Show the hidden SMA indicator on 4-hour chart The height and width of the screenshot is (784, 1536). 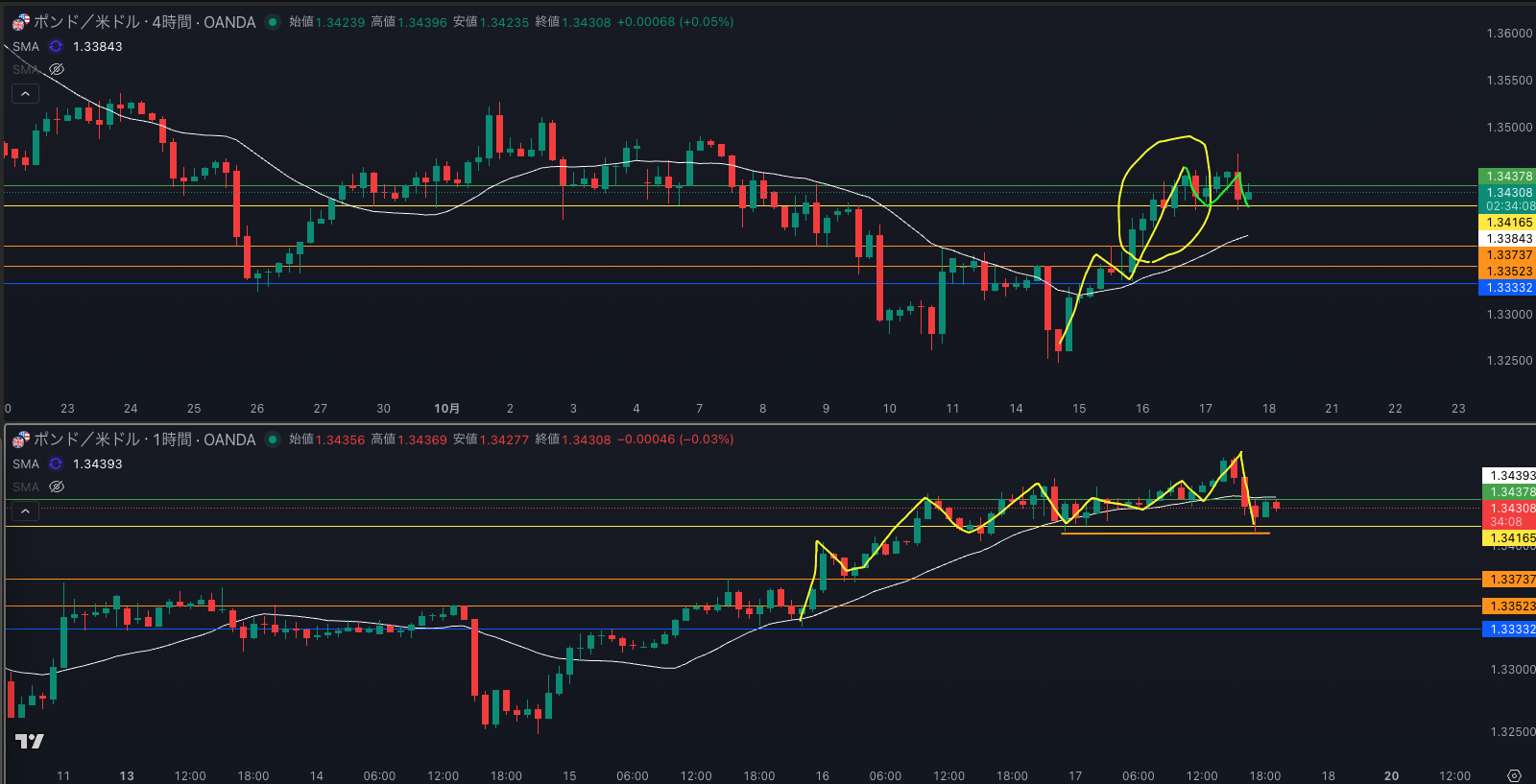click(x=57, y=69)
